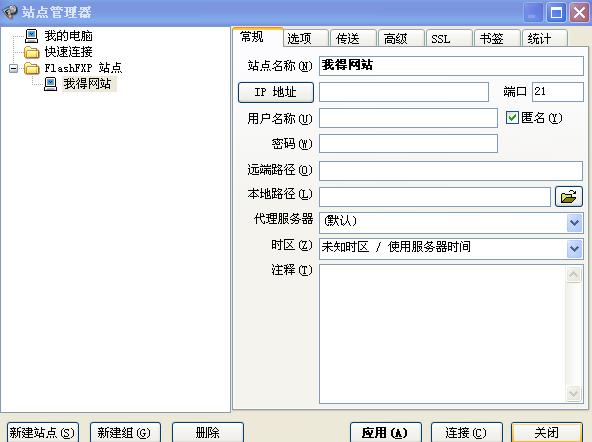This screenshot has height=442, width=592.
Task: Click the notes scrollbar down arrow
Action: [574, 394]
